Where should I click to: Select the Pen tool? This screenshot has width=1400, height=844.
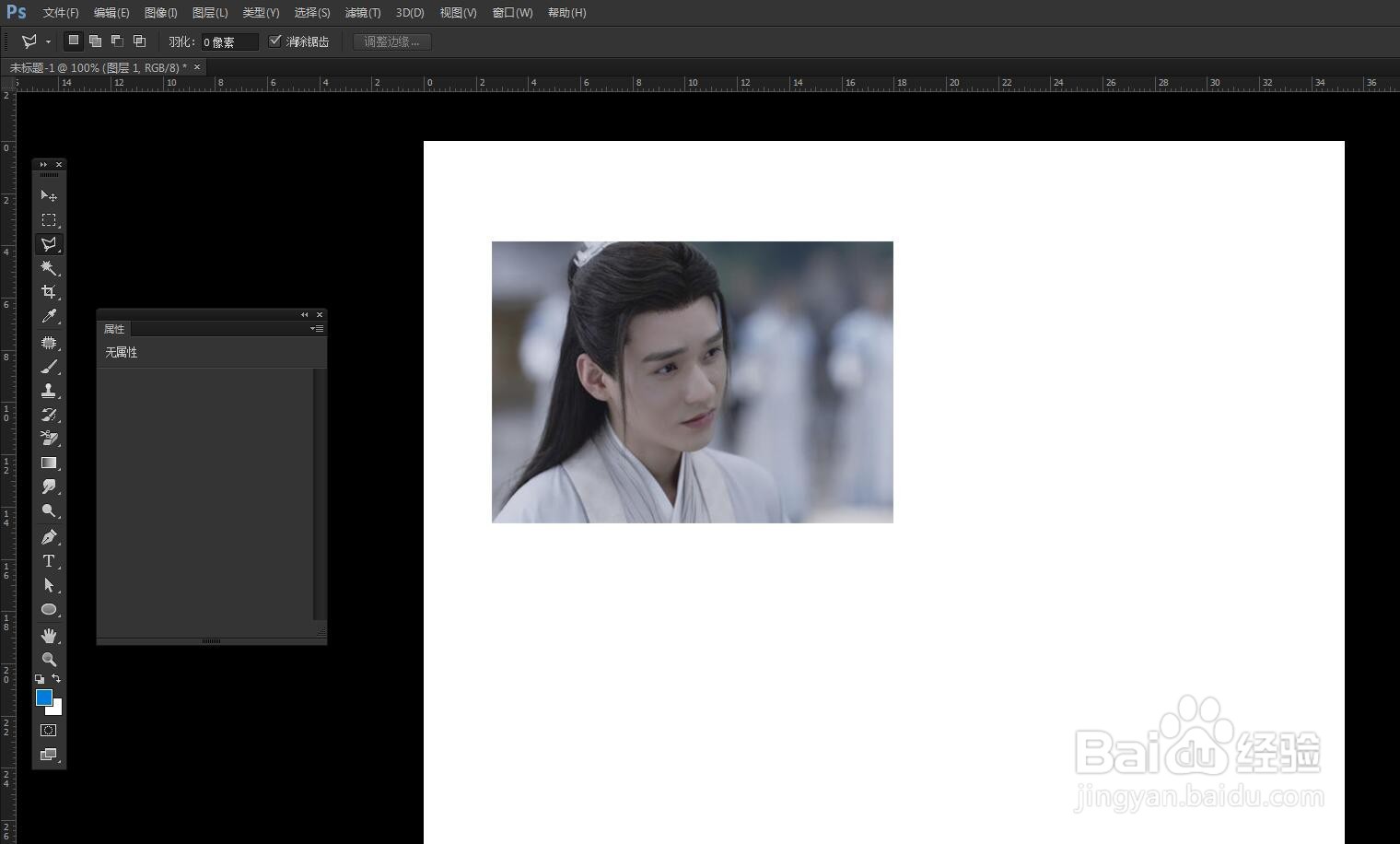pyautogui.click(x=49, y=537)
